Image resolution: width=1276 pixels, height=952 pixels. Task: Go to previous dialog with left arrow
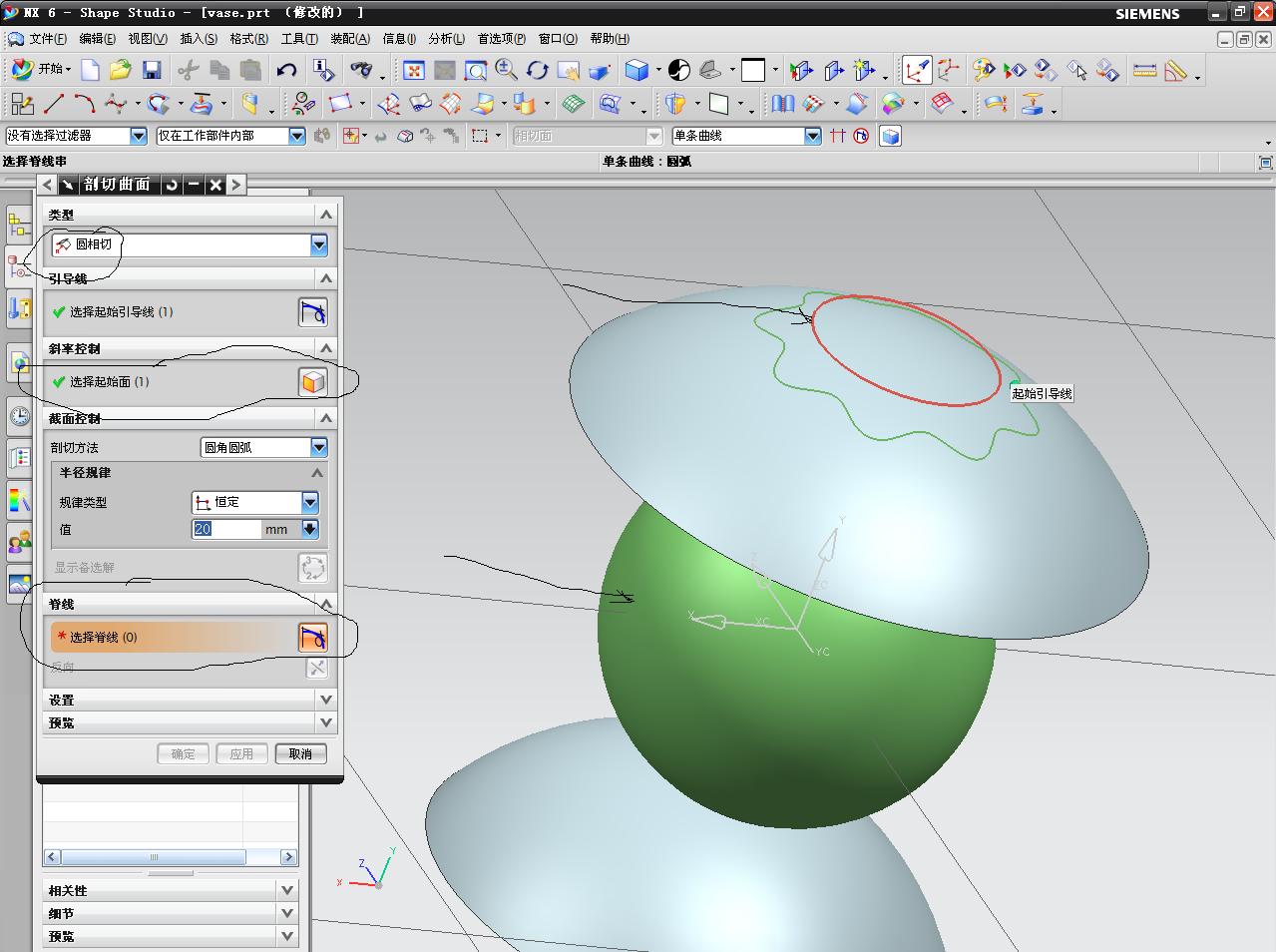[x=47, y=185]
